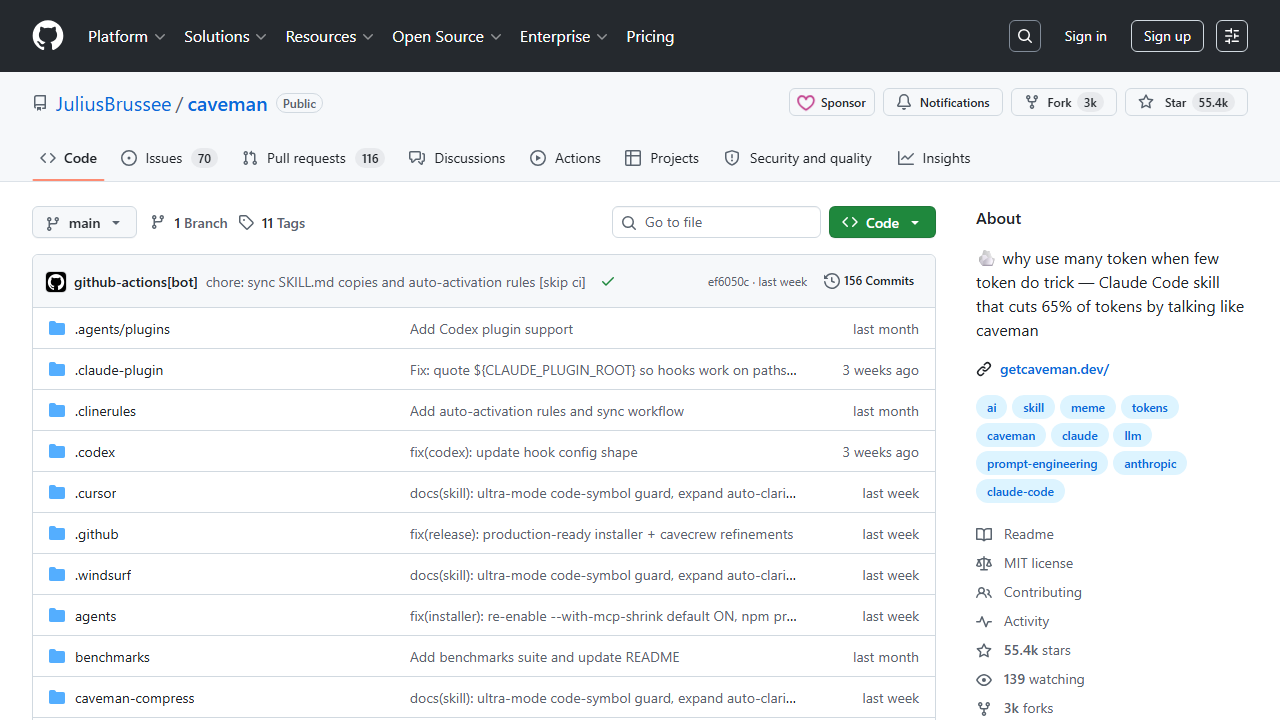This screenshot has width=1280, height=720.
Task: Expand the Solutions menu
Action: pos(225,36)
